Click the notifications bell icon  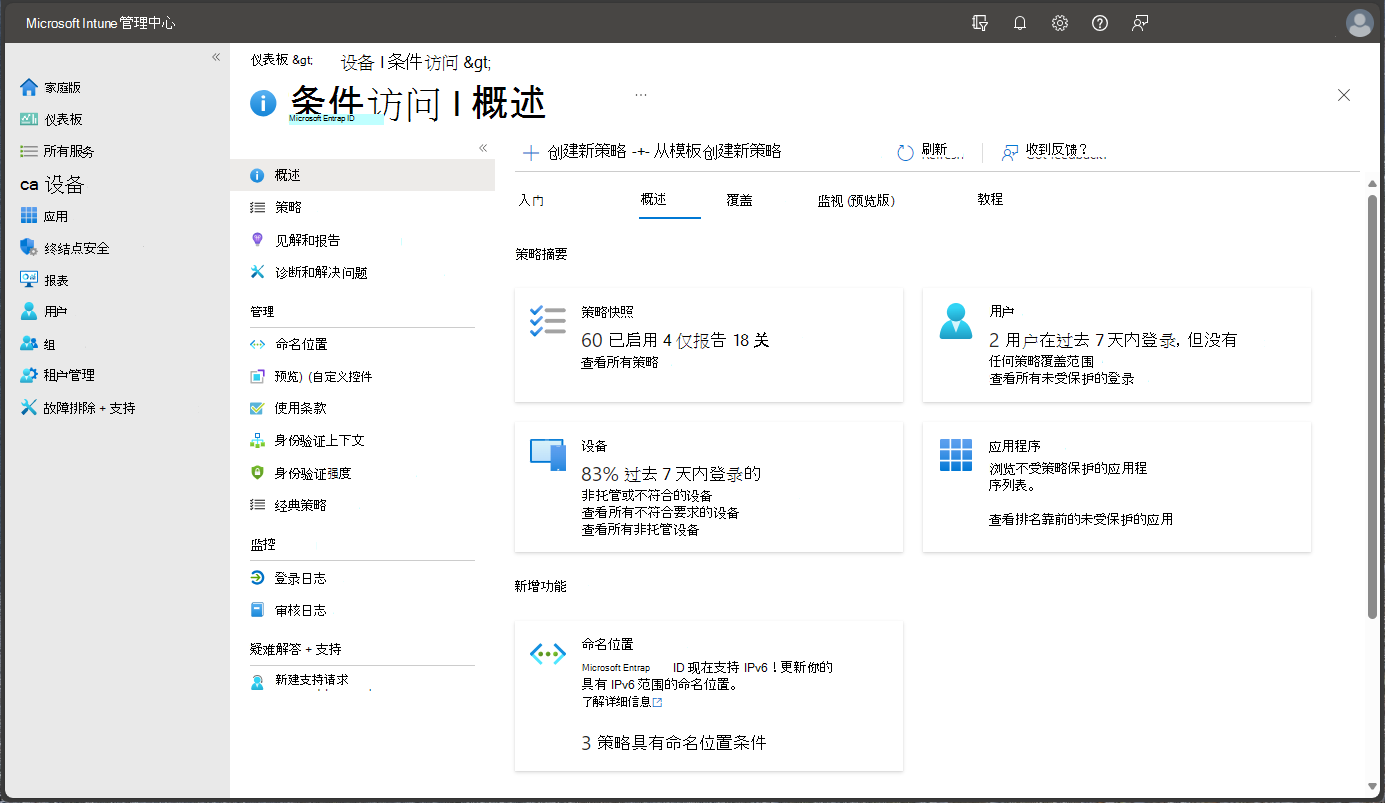[x=1020, y=23]
